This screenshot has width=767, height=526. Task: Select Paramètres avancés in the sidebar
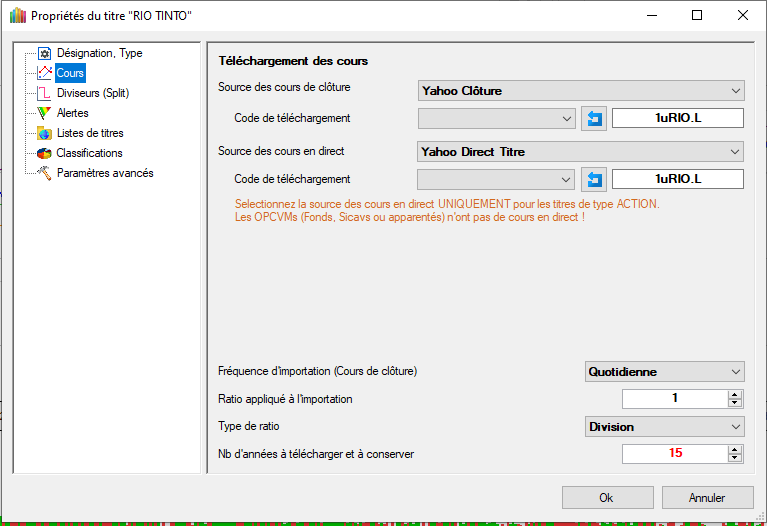[105, 173]
